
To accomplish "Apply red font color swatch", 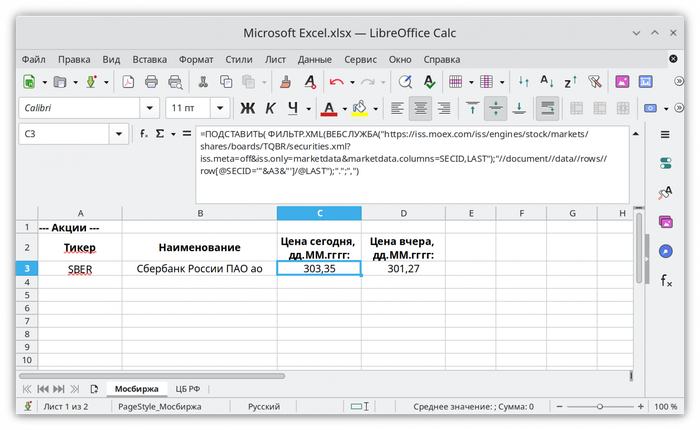I will pyautogui.click(x=329, y=109).
